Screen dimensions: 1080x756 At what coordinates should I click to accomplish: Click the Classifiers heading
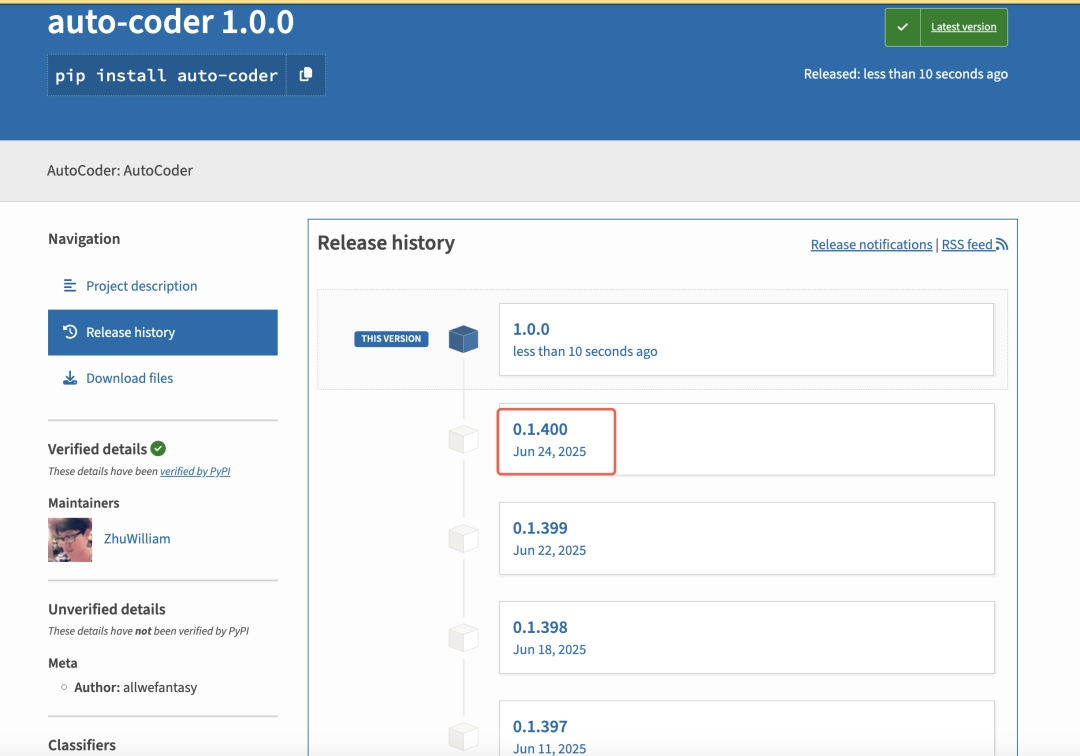[82, 745]
